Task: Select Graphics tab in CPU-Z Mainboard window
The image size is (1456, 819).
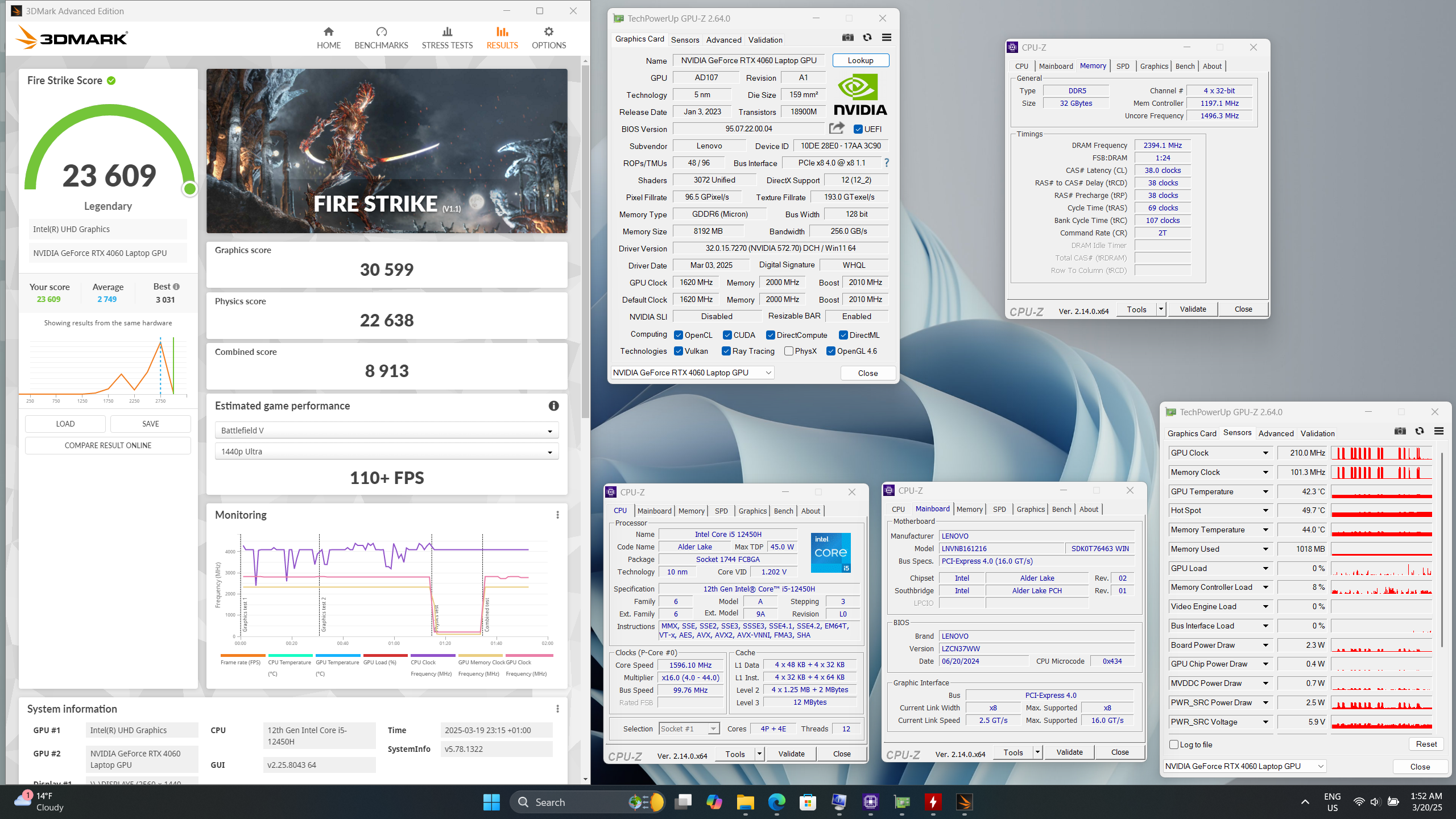Action: (x=1031, y=509)
